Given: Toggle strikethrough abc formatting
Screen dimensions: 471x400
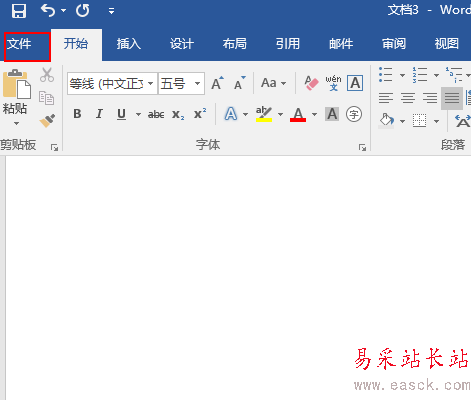Looking at the screenshot, I should point(156,115).
